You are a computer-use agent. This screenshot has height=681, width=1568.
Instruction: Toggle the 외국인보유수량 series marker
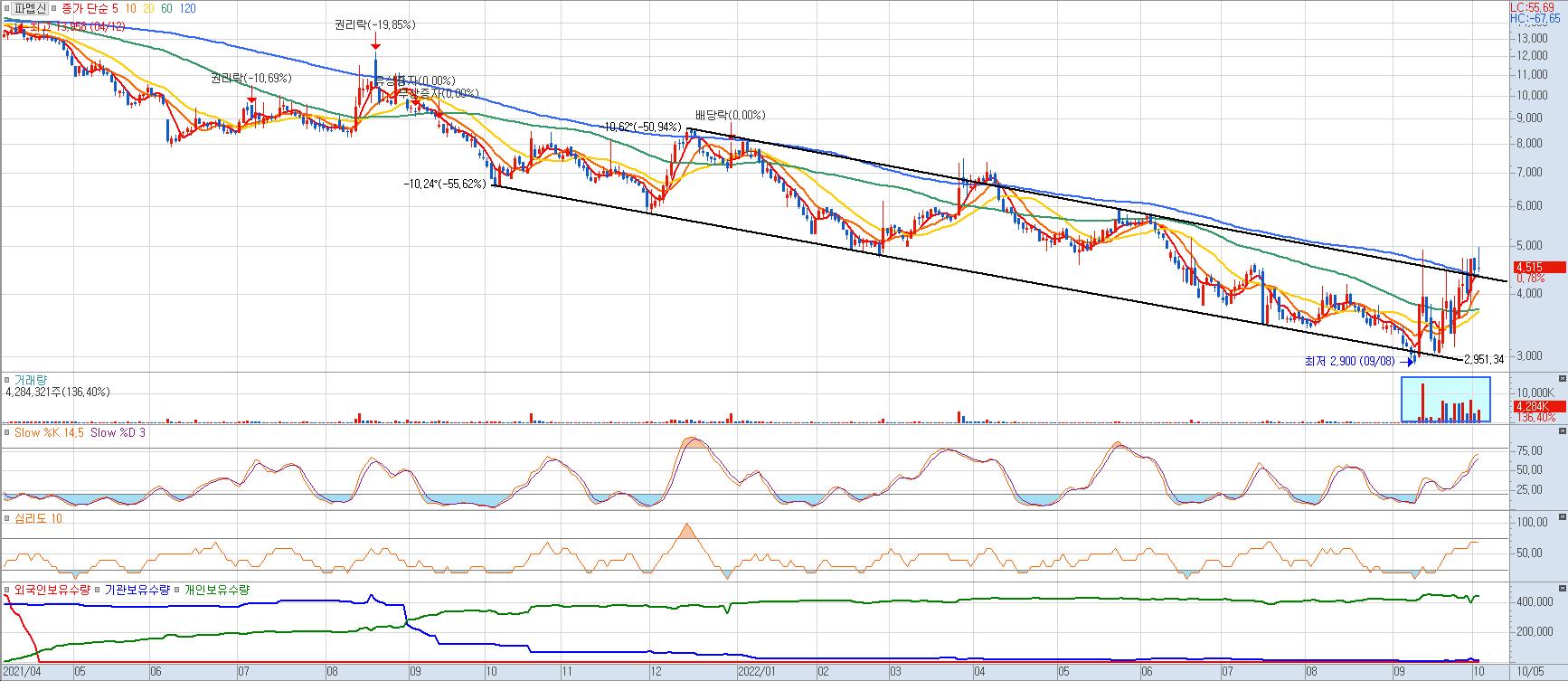point(6,591)
